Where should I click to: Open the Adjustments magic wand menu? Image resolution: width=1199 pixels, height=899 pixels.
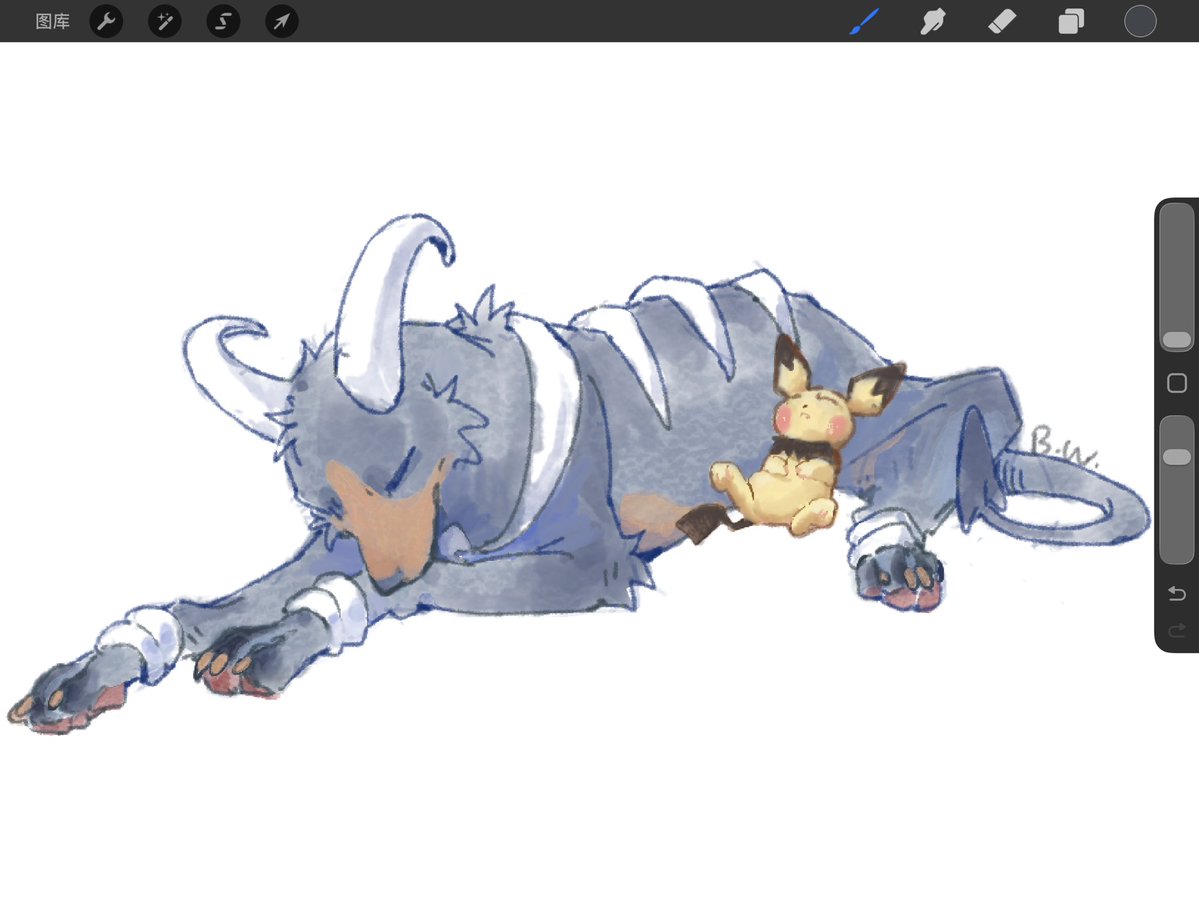coord(164,21)
